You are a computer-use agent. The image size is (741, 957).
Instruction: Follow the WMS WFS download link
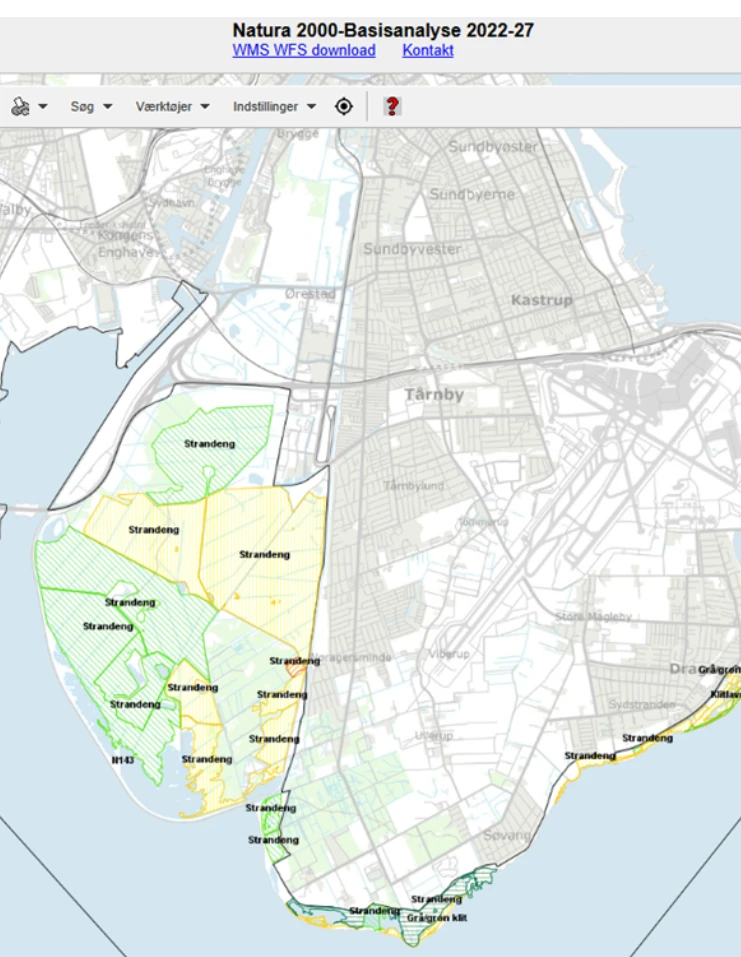304,50
